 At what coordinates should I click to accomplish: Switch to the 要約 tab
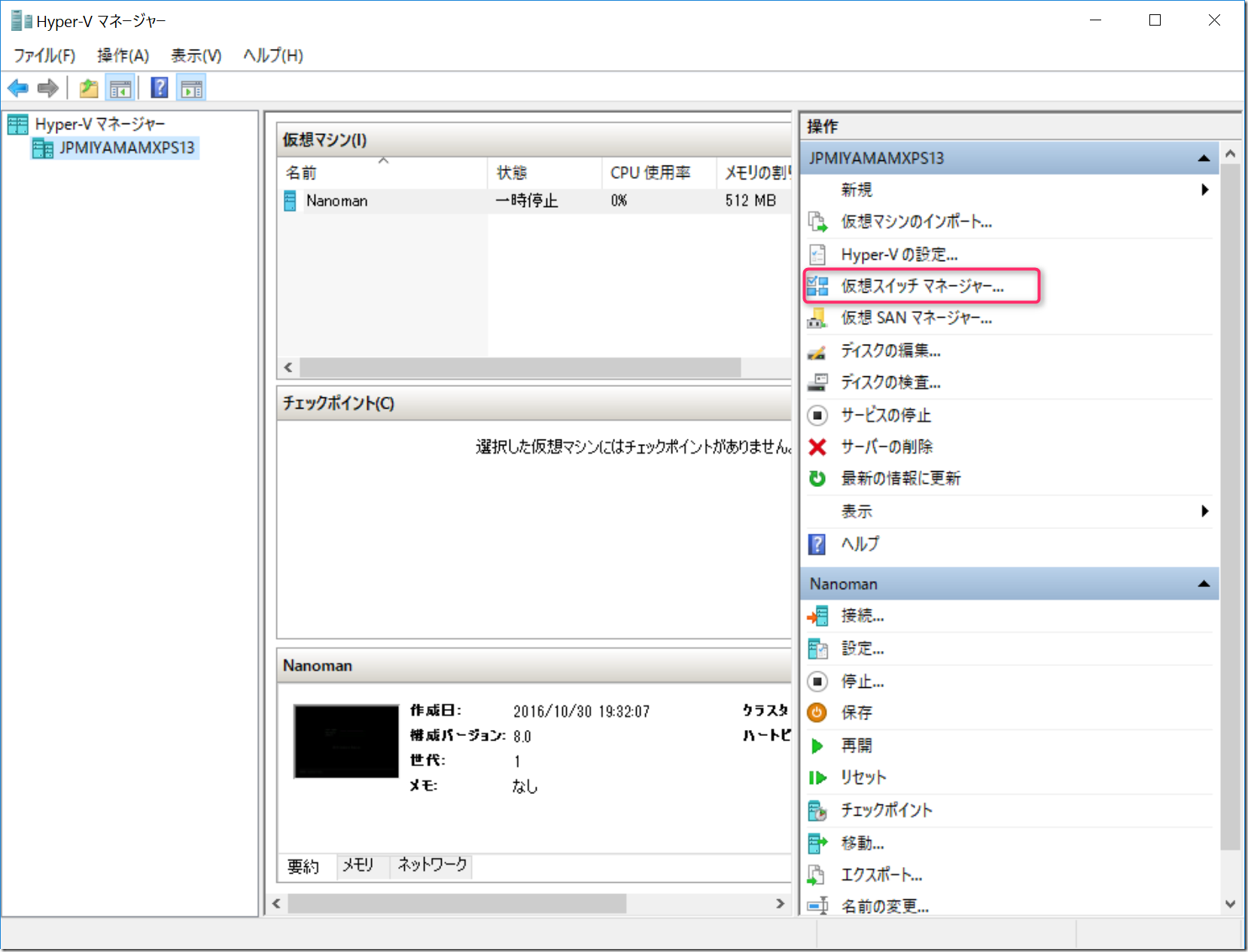(303, 867)
